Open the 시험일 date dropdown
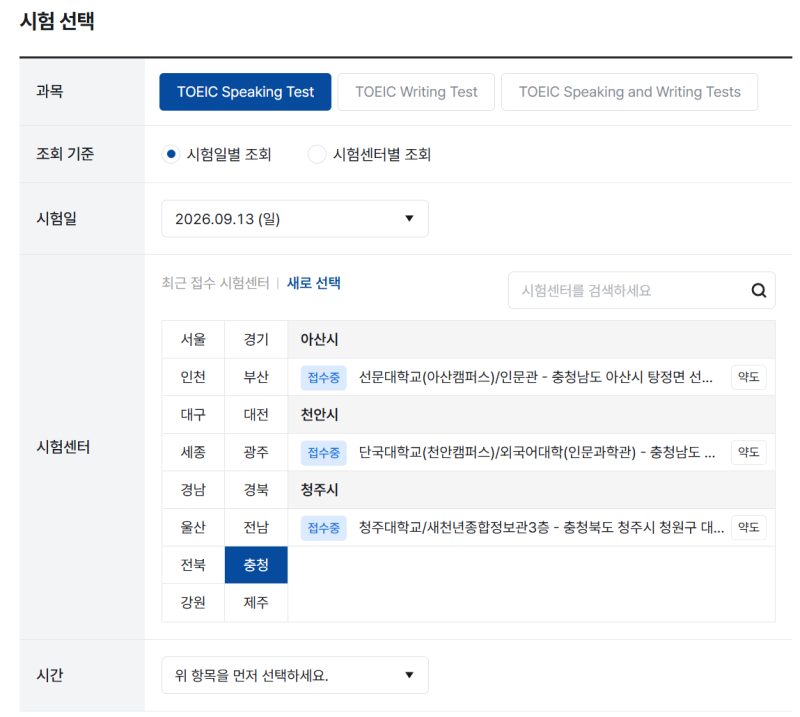The width and height of the screenshot is (800, 717). 295,218
